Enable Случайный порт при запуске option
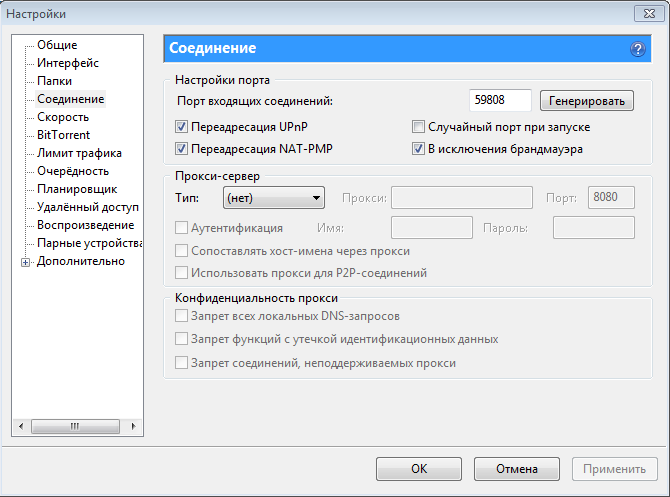The width and height of the screenshot is (670, 497). click(x=420, y=128)
